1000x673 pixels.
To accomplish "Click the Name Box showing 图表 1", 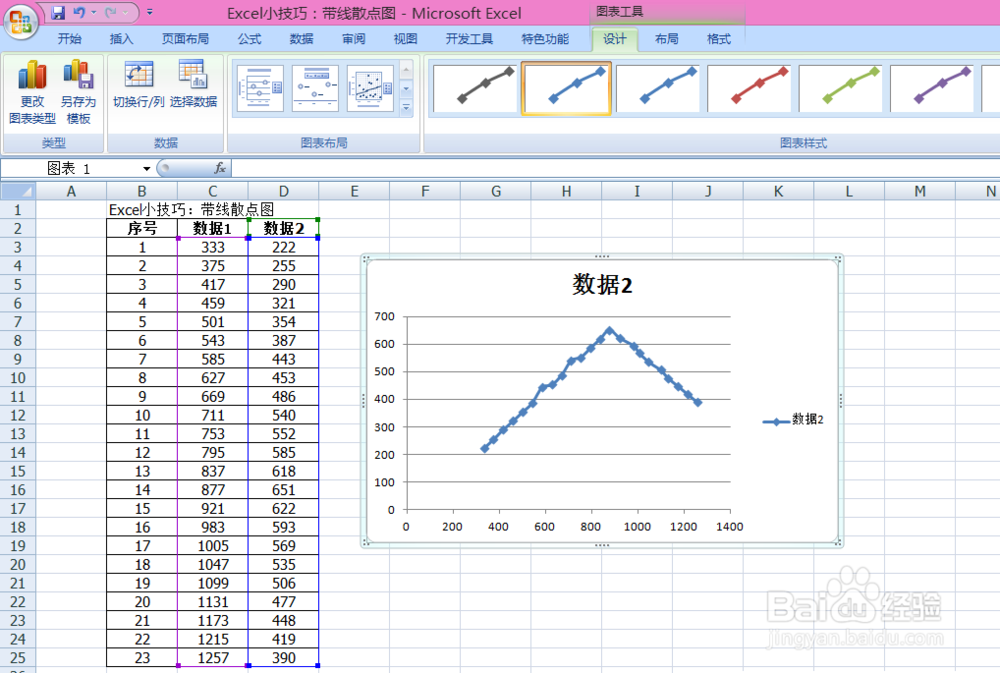I will pyautogui.click(x=70, y=168).
